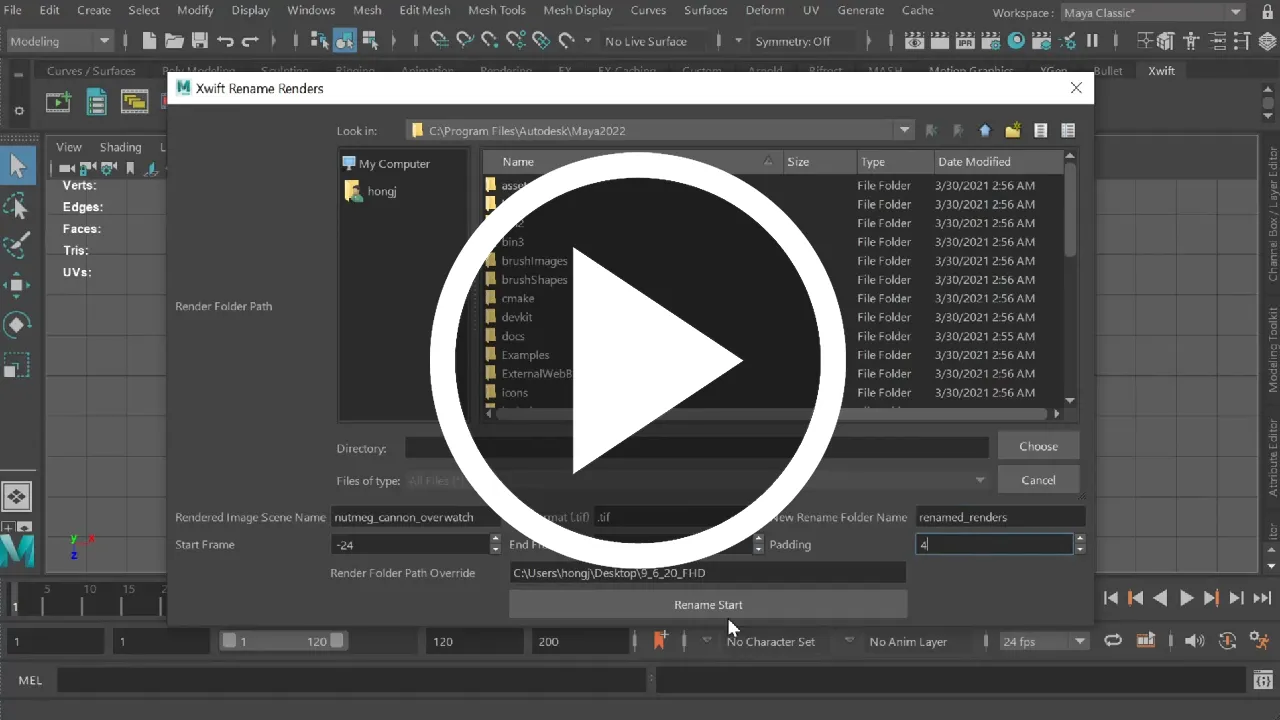1280x720 pixels.
Task: Redo the action via the toolbar arrow
Action: coord(250,41)
